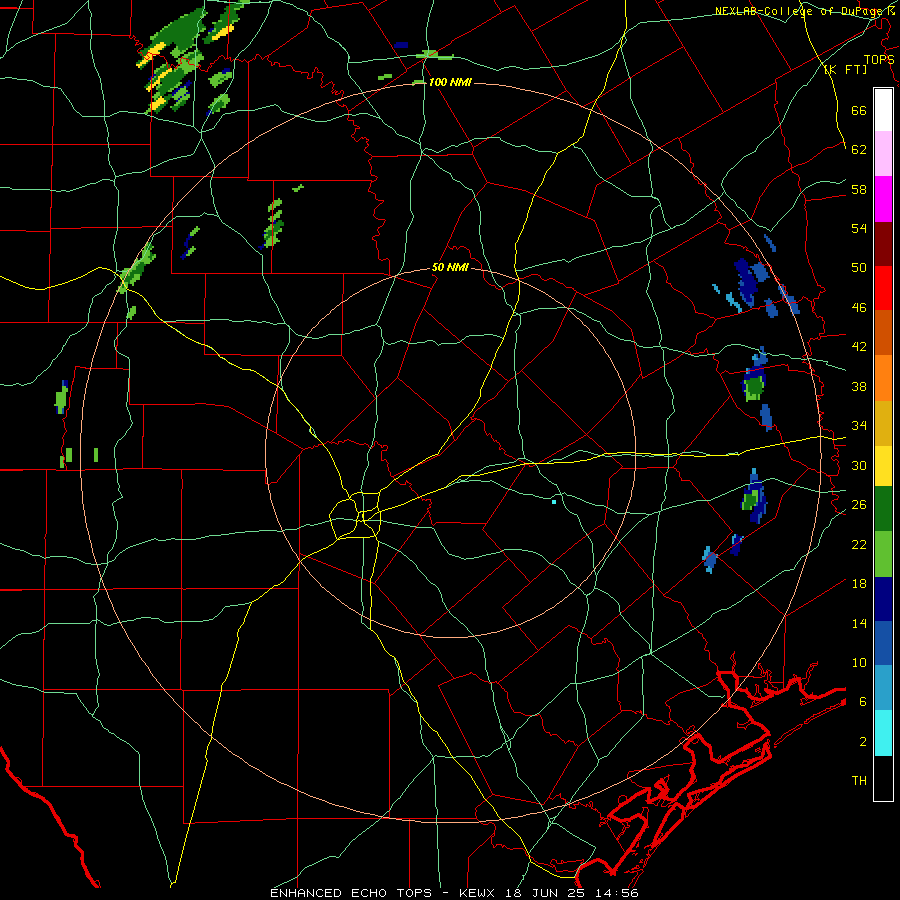Click the '10' legend value

click(x=859, y=662)
